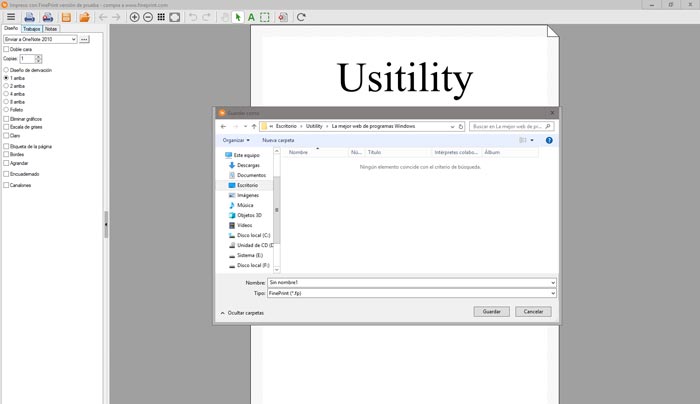The image size is (700, 404).
Task: Toggle the Claro checkbox
Action: [x=6, y=135]
